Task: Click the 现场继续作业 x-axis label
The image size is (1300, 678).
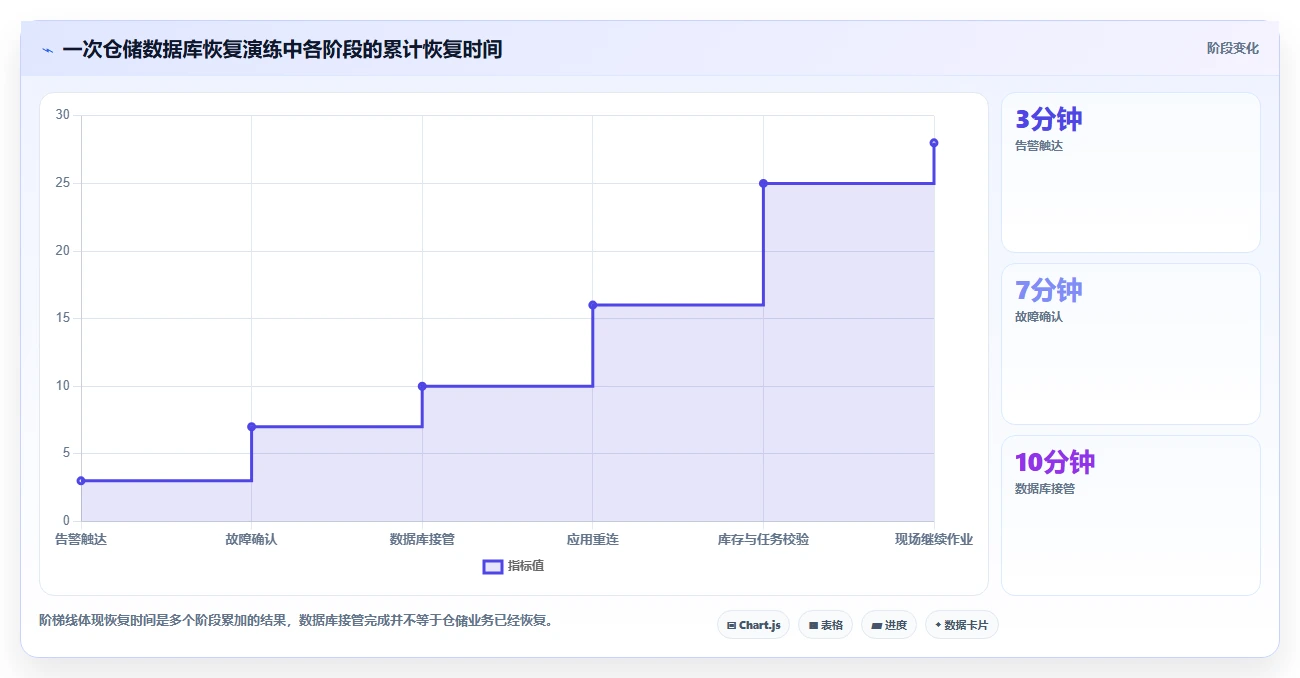Action: pos(934,539)
